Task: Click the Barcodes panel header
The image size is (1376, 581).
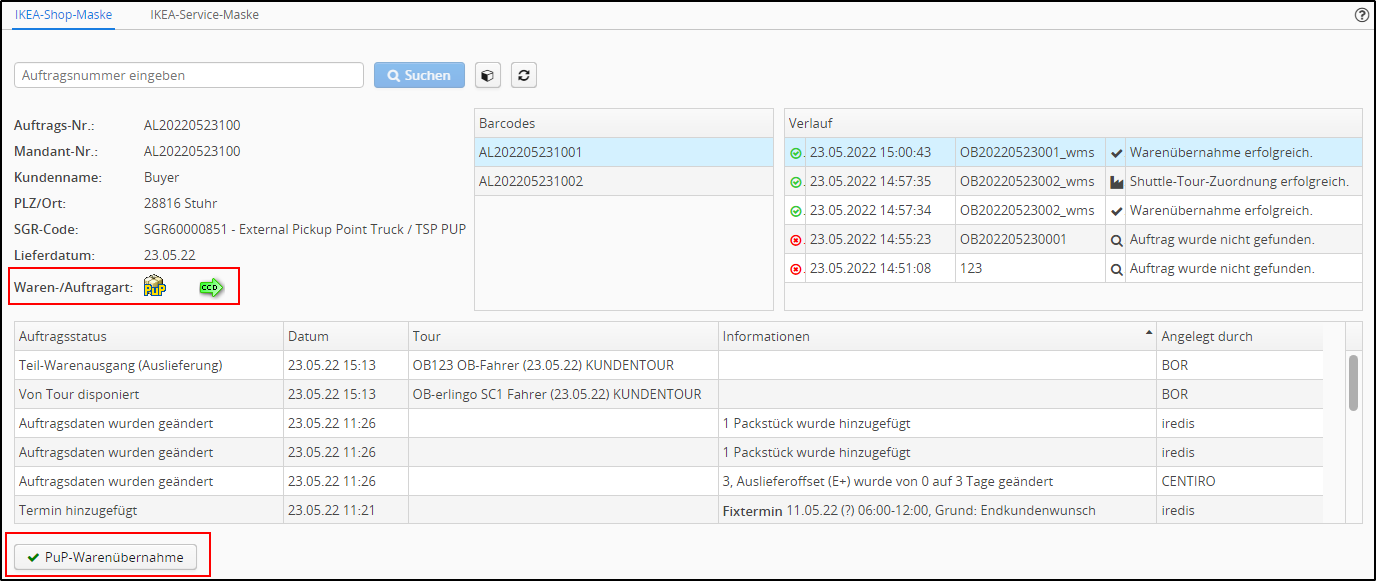Action: (624, 123)
